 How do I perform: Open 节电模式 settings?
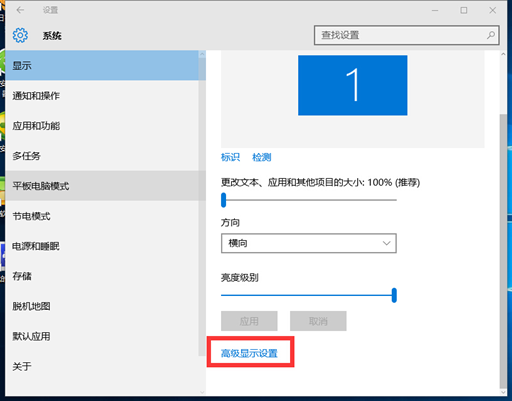point(102,216)
